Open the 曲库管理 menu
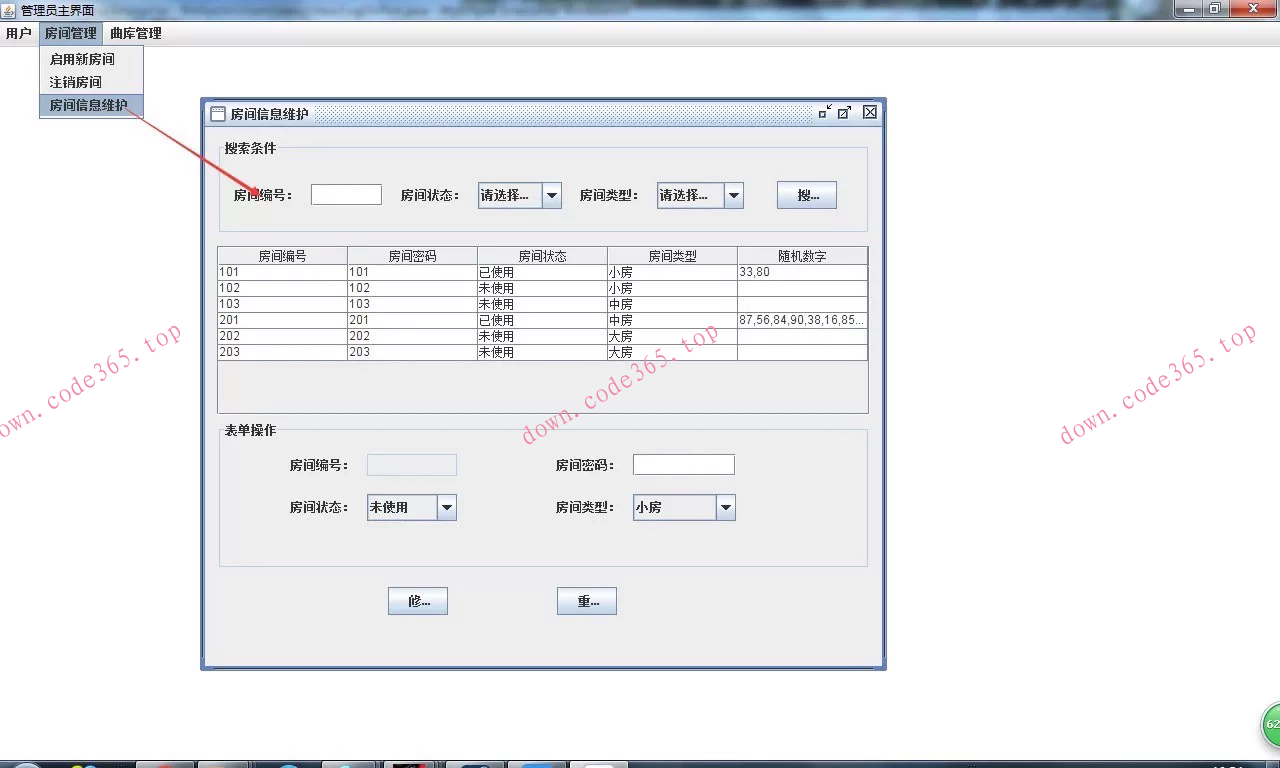This screenshot has height=768, width=1280. 135,33
